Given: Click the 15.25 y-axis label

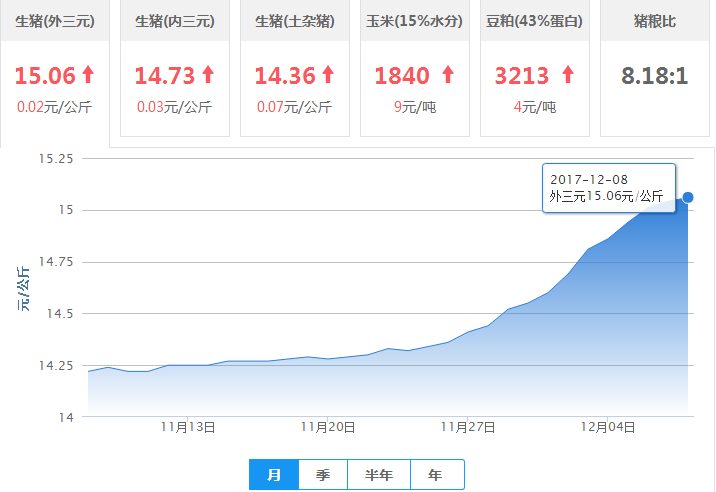Looking at the screenshot, I should tap(56, 159).
